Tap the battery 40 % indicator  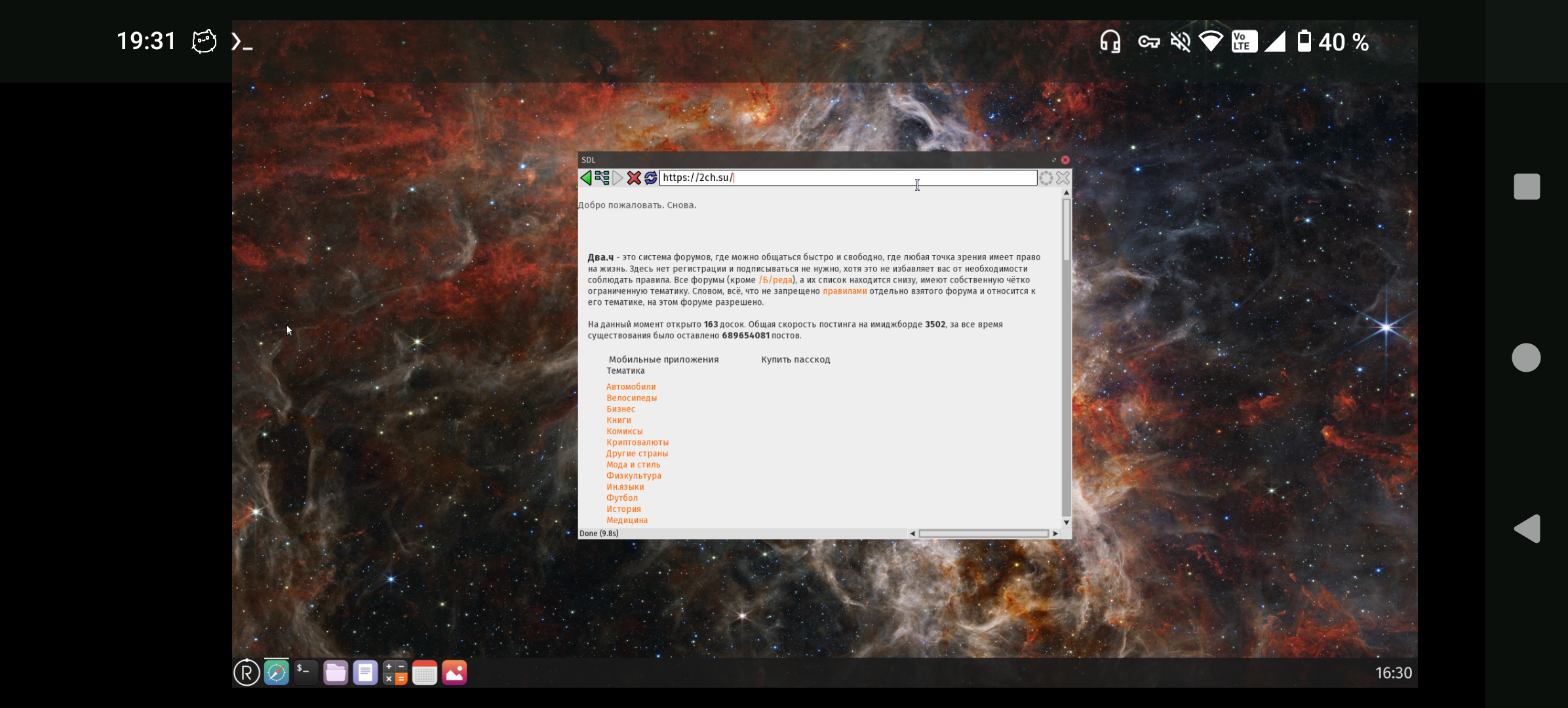(1333, 42)
